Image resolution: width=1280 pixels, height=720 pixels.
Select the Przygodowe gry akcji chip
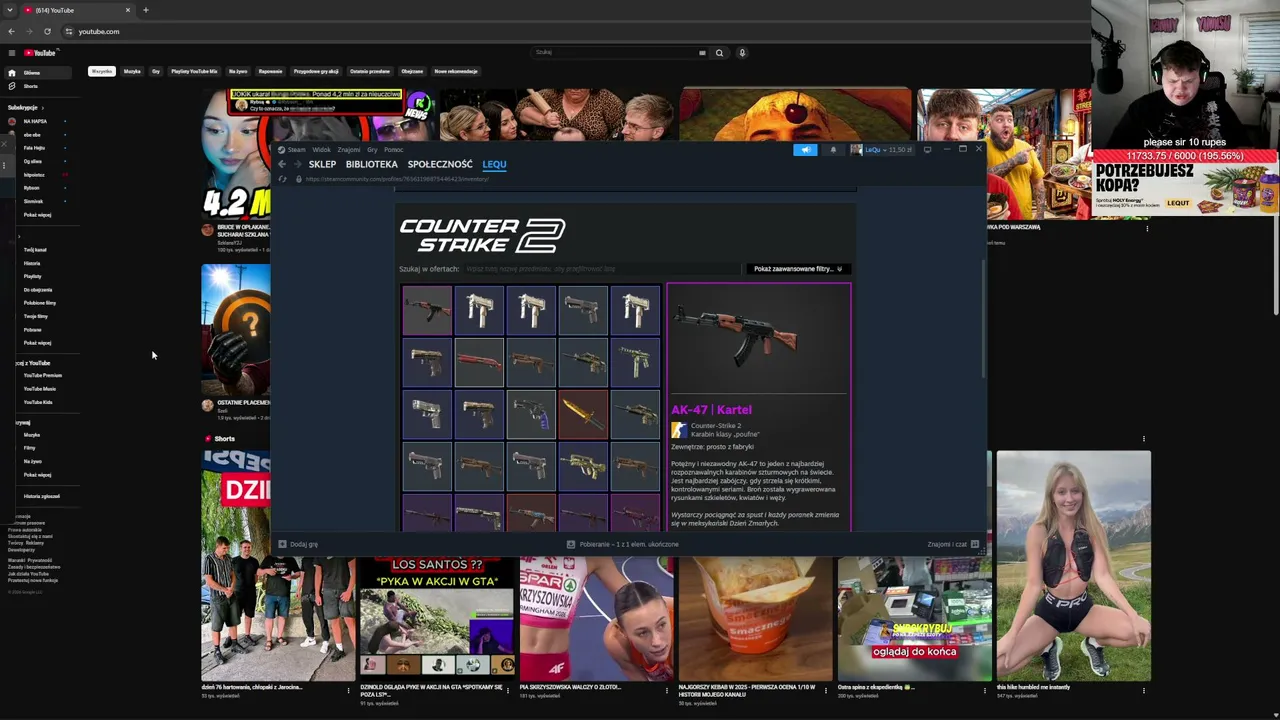(x=316, y=71)
